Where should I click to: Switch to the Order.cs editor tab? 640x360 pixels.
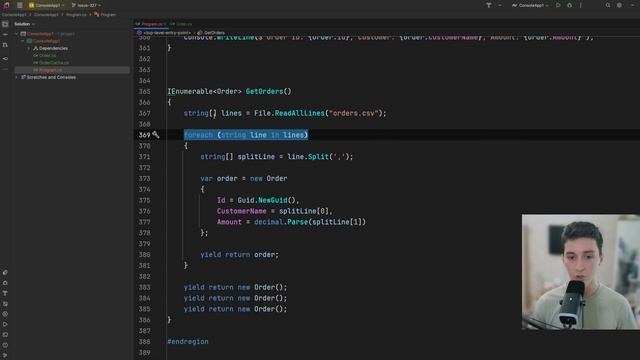pyautogui.click(x=181, y=24)
